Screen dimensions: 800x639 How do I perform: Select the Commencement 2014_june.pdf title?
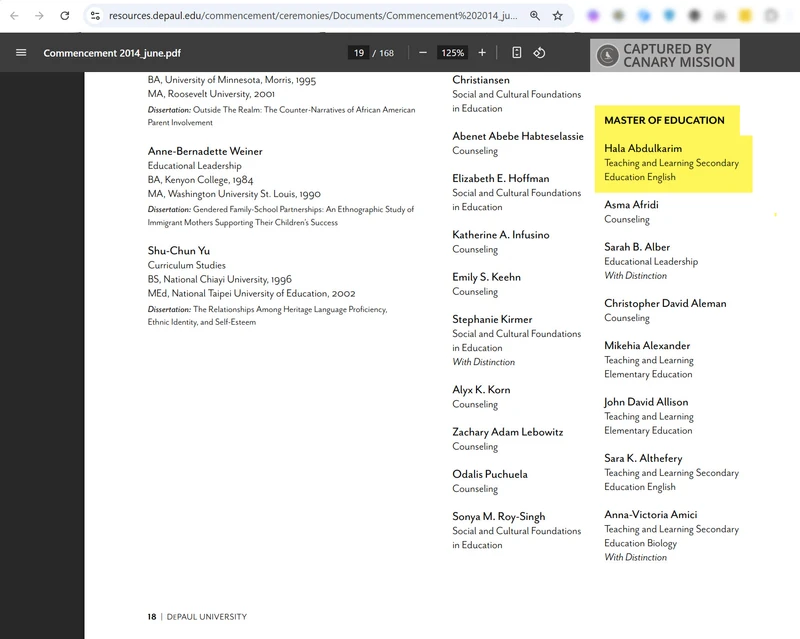pyautogui.click(x=112, y=53)
